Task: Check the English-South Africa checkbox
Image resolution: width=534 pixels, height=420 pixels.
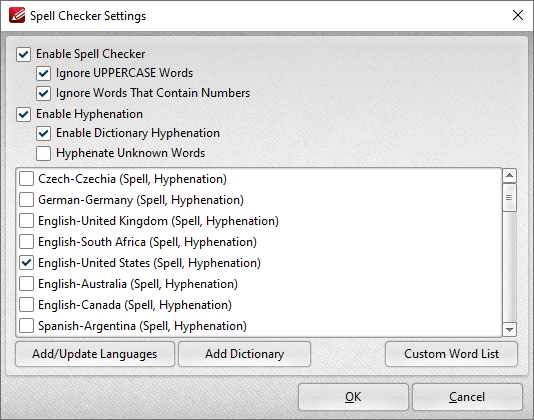Action: click(27, 242)
